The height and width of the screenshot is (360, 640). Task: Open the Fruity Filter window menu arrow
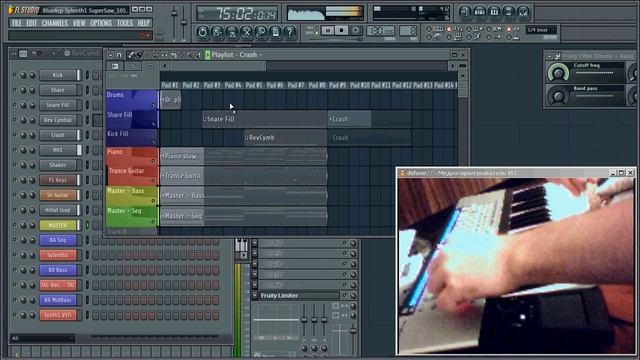coord(549,56)
